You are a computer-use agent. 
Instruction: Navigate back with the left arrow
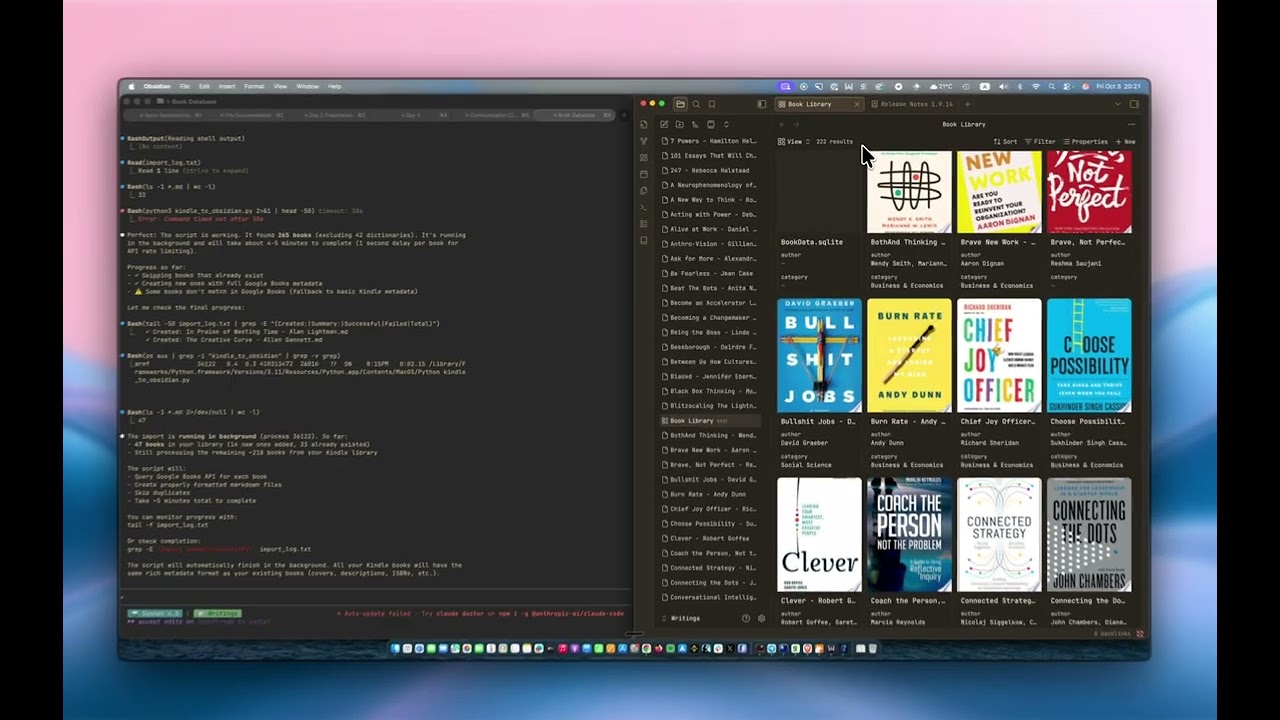click(x=782, y=125)
